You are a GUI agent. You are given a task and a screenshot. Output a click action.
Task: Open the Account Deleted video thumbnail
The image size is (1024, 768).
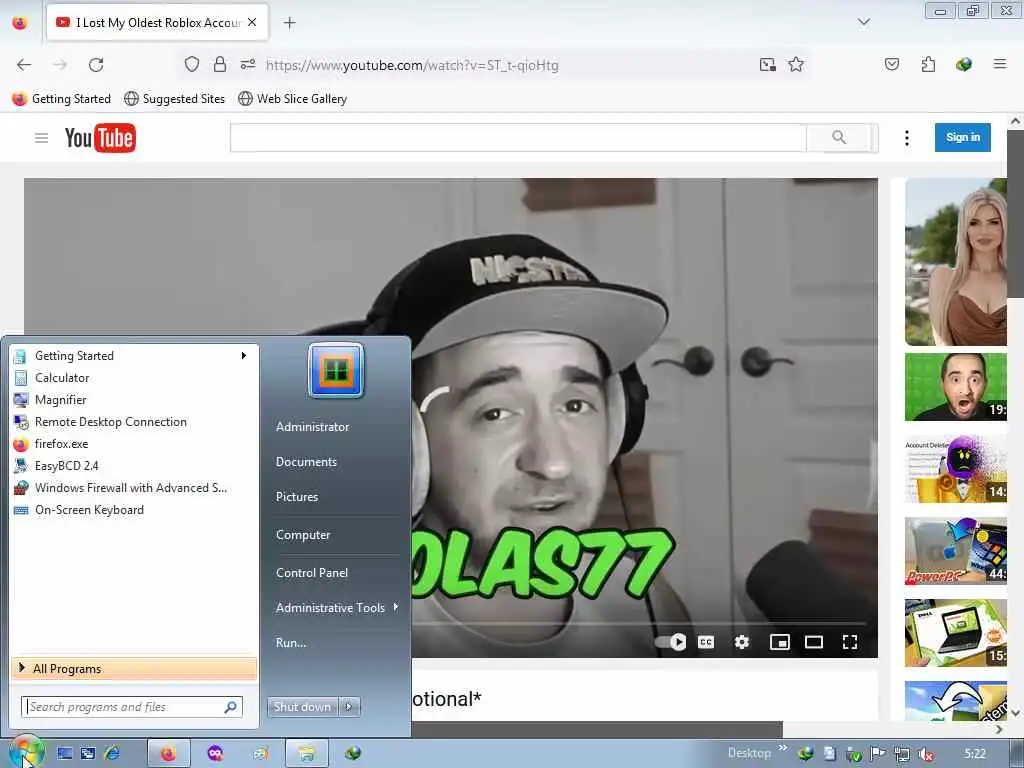click(955, 469)
